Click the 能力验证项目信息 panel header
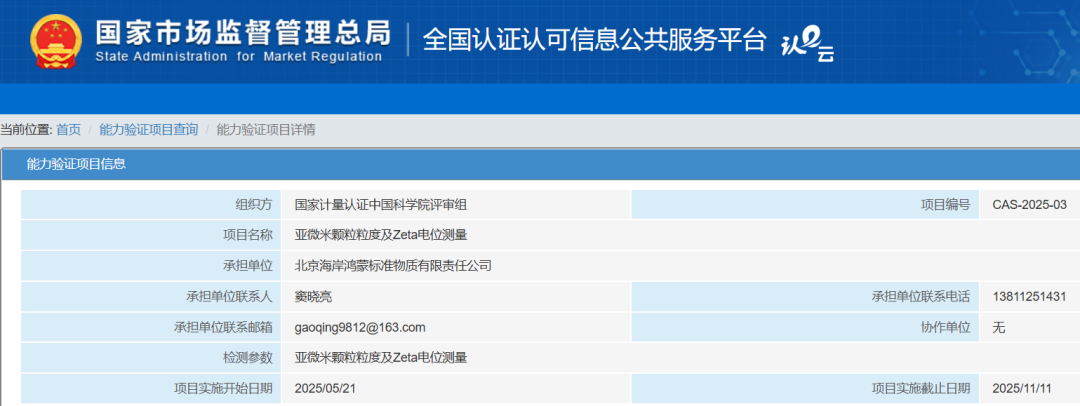 pyautogui.click(x=541, y=163)
